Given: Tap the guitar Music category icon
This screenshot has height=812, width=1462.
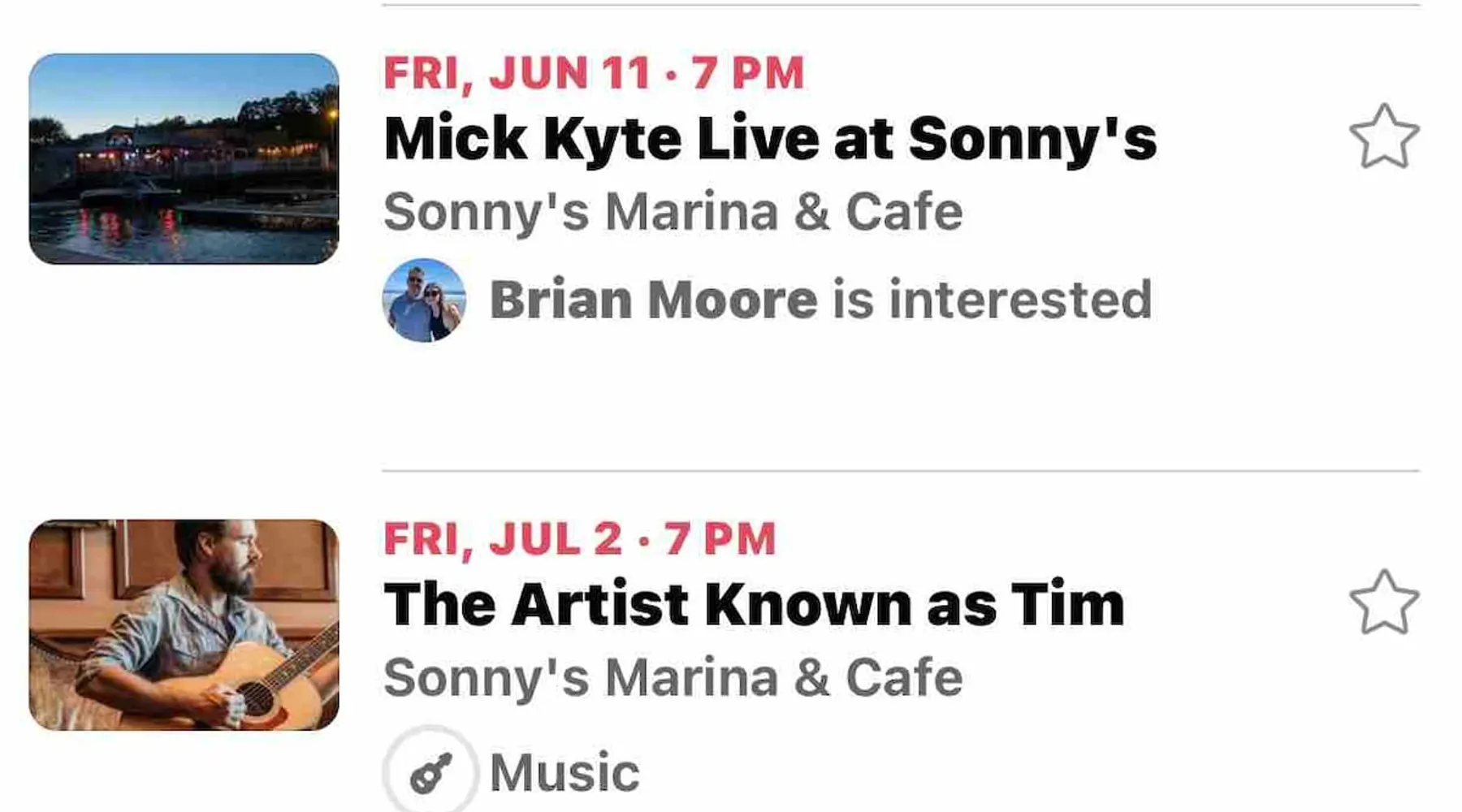Looking at the screenshot, I should click(430, 771).
